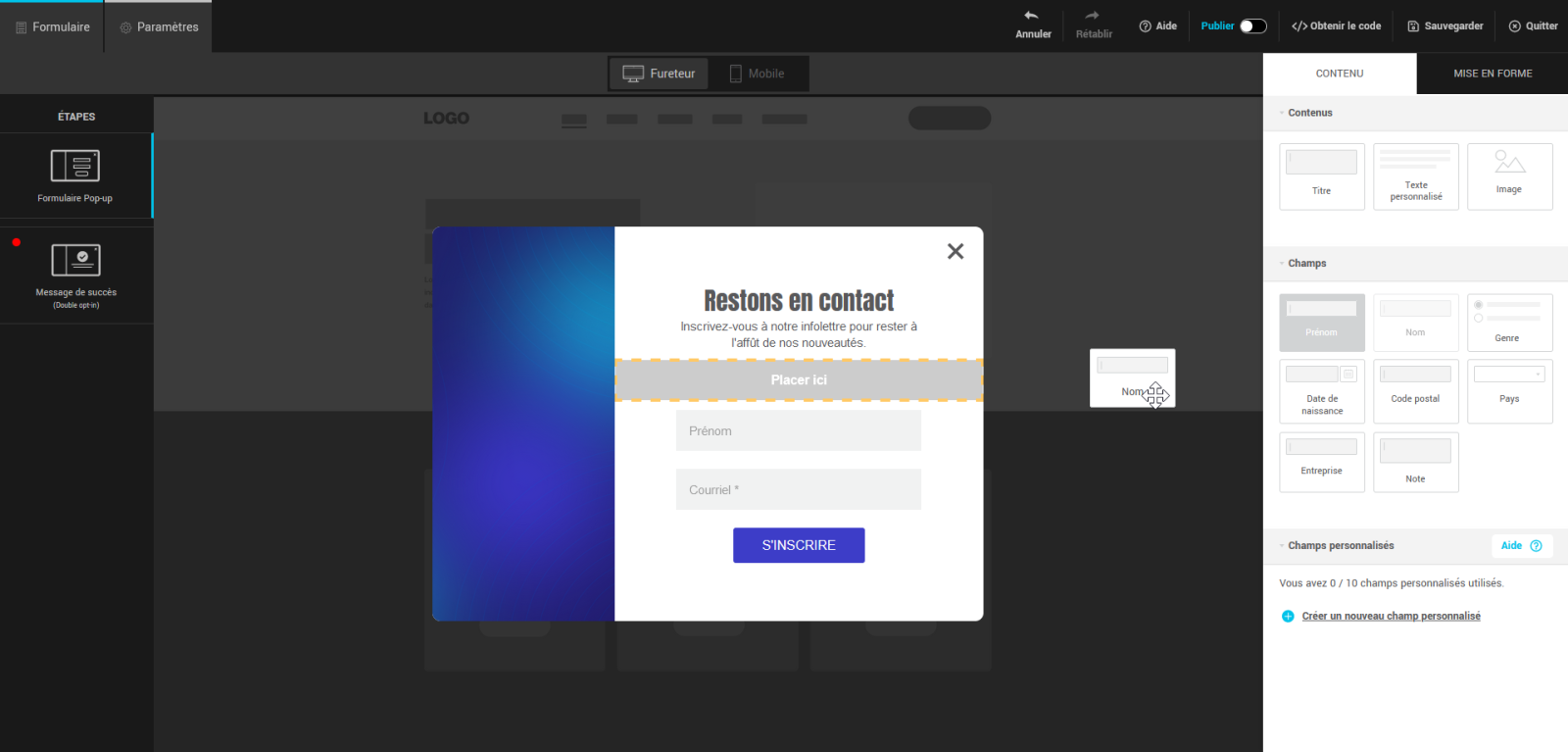1568x752 pixels.
Task: Open the Formulaire Pop-up step
Action: coord(75,175)
